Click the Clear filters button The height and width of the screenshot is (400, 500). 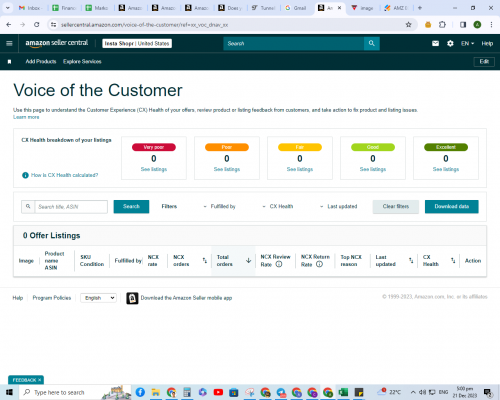click(396, 207)
